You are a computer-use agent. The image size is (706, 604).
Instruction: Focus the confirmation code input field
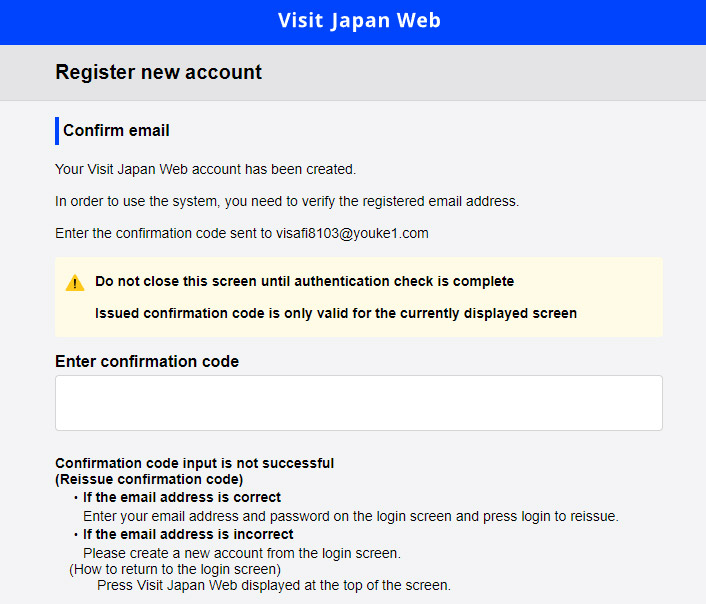click(359, 403)
